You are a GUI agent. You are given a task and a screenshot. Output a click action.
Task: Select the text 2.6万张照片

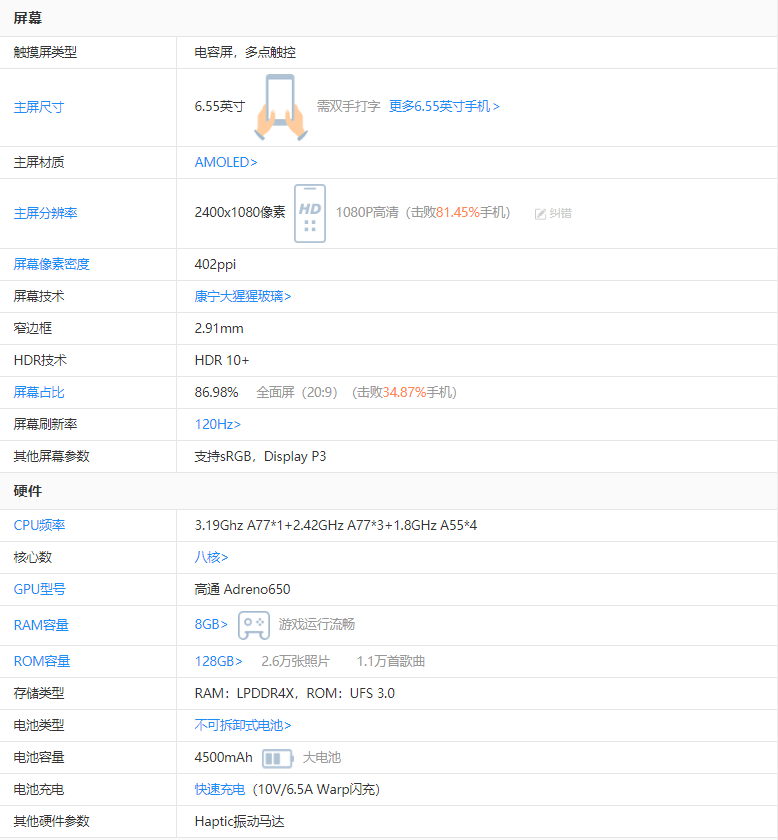(295, 661)
